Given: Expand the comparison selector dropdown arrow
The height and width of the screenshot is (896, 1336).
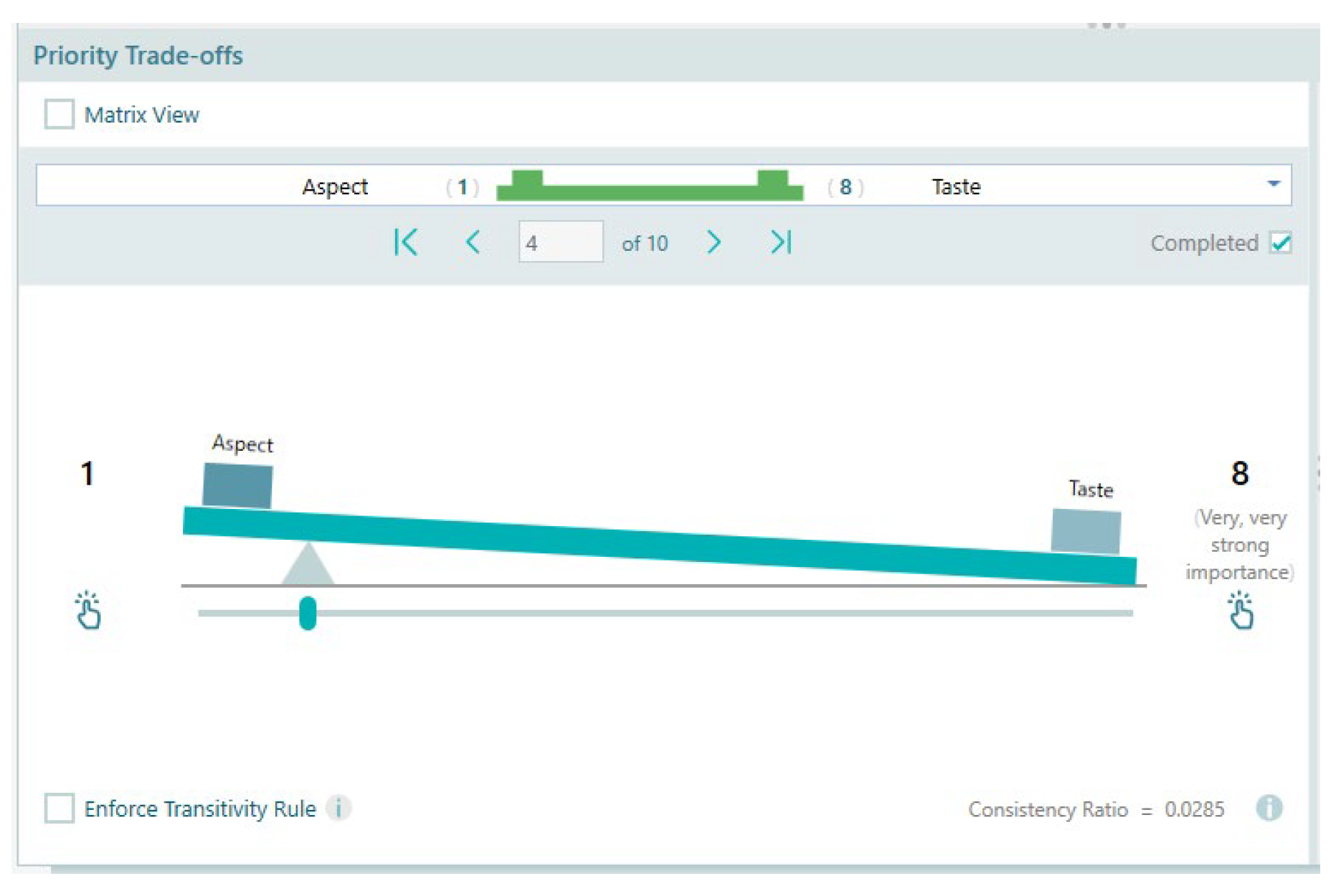Looking at the screenshot, I should point(1273,184).
